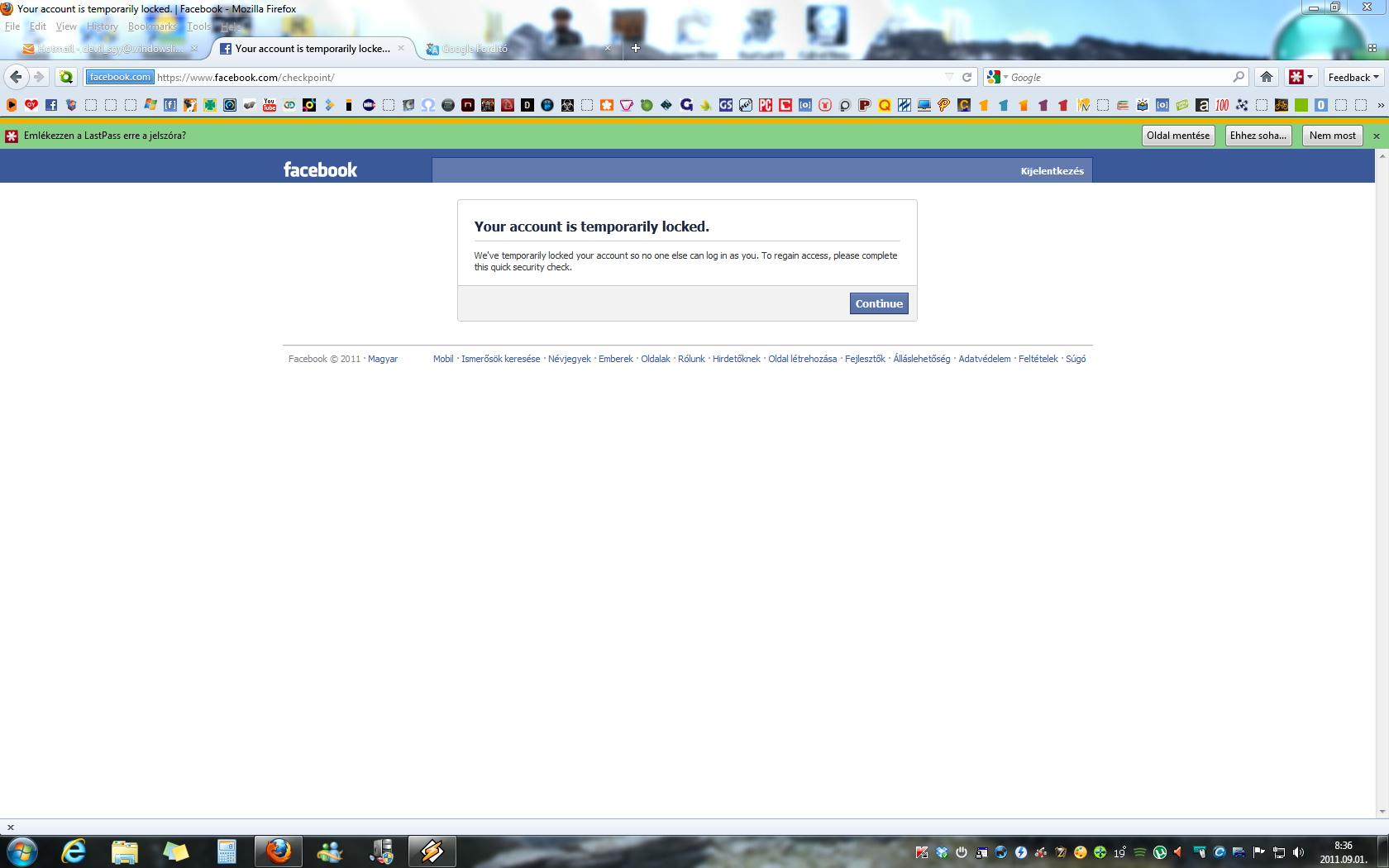This screenshot has width=1389, height=868.
Task: Click Kijelentkezés to log out
Action: 1052,171
